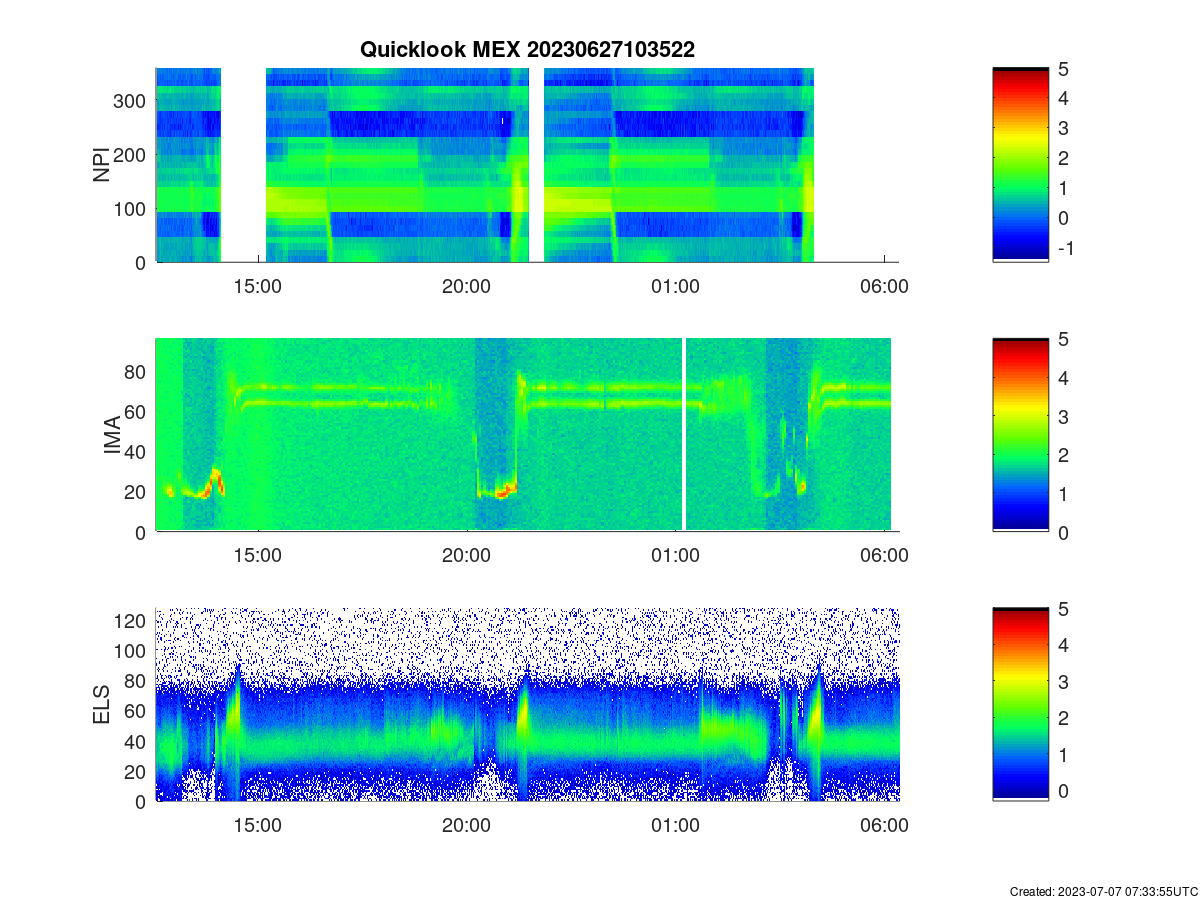
Task: Click the 15:00 tick under the ELS panel
Action: (260, 825)
